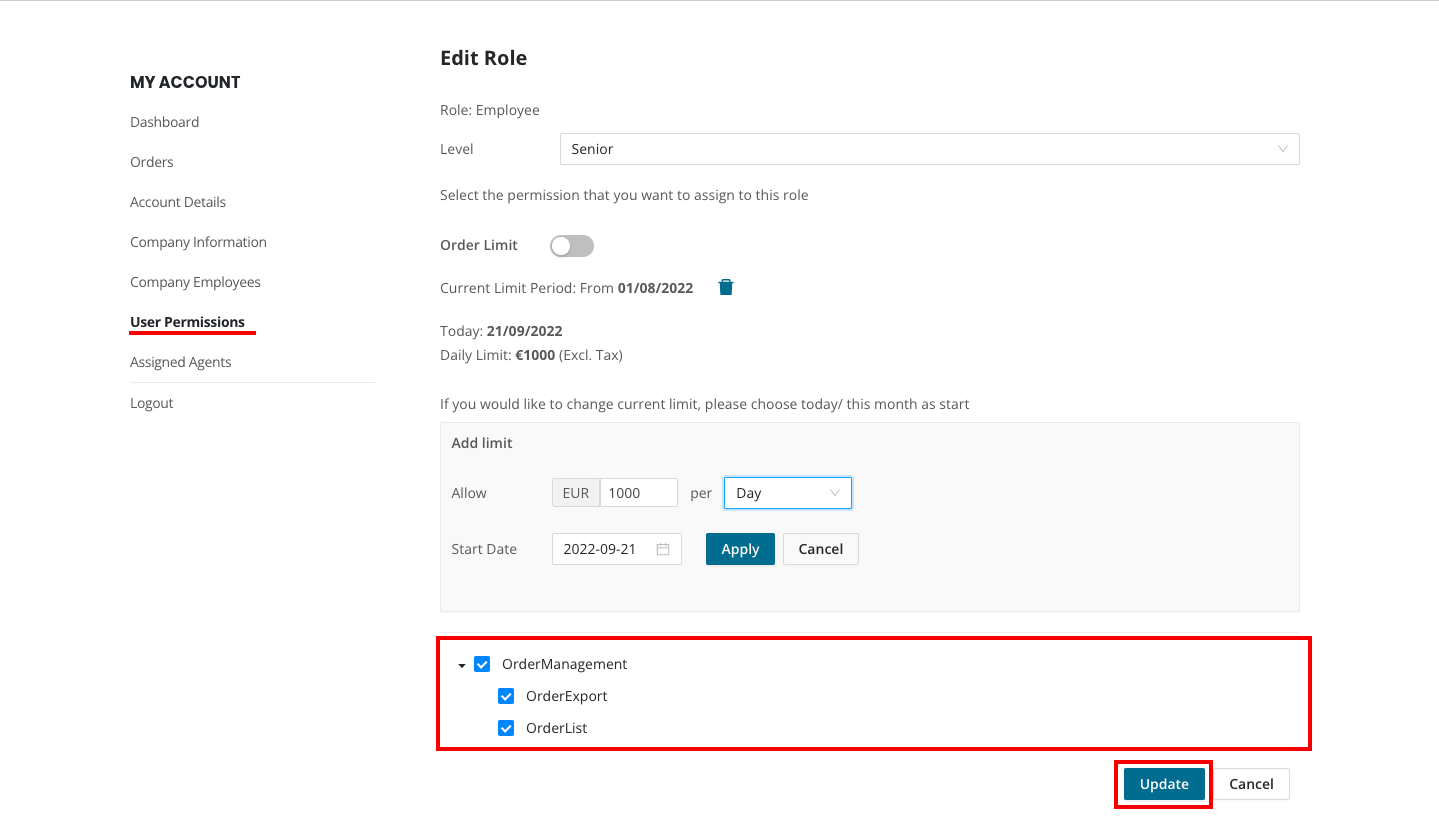This screenshot has width=1439, height=821.
Task: Uncheck the OrderManagement checkbox
Action: click(x=482, y=664)
